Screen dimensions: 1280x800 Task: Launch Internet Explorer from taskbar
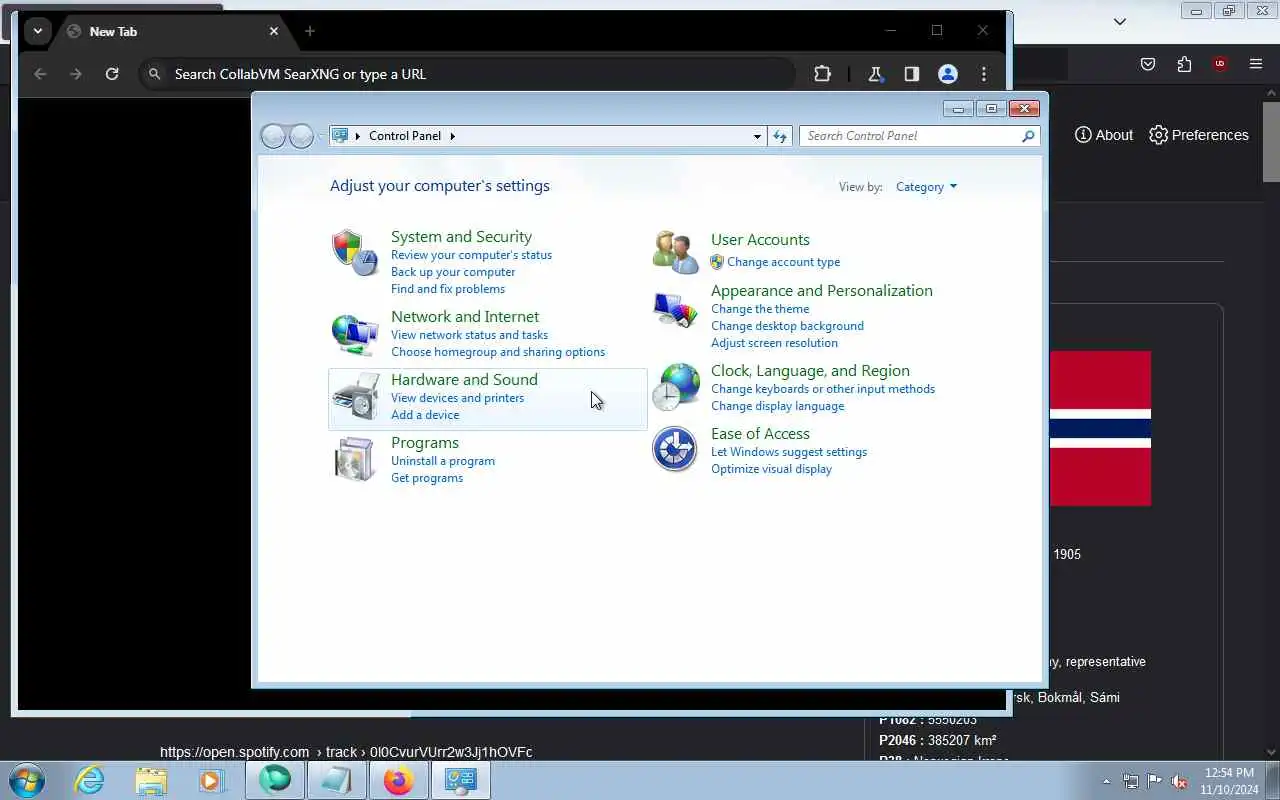(x=90, y=780)
